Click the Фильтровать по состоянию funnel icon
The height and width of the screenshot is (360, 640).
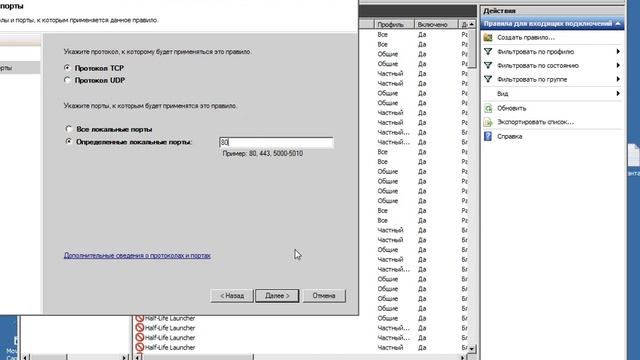pos(488,65)
